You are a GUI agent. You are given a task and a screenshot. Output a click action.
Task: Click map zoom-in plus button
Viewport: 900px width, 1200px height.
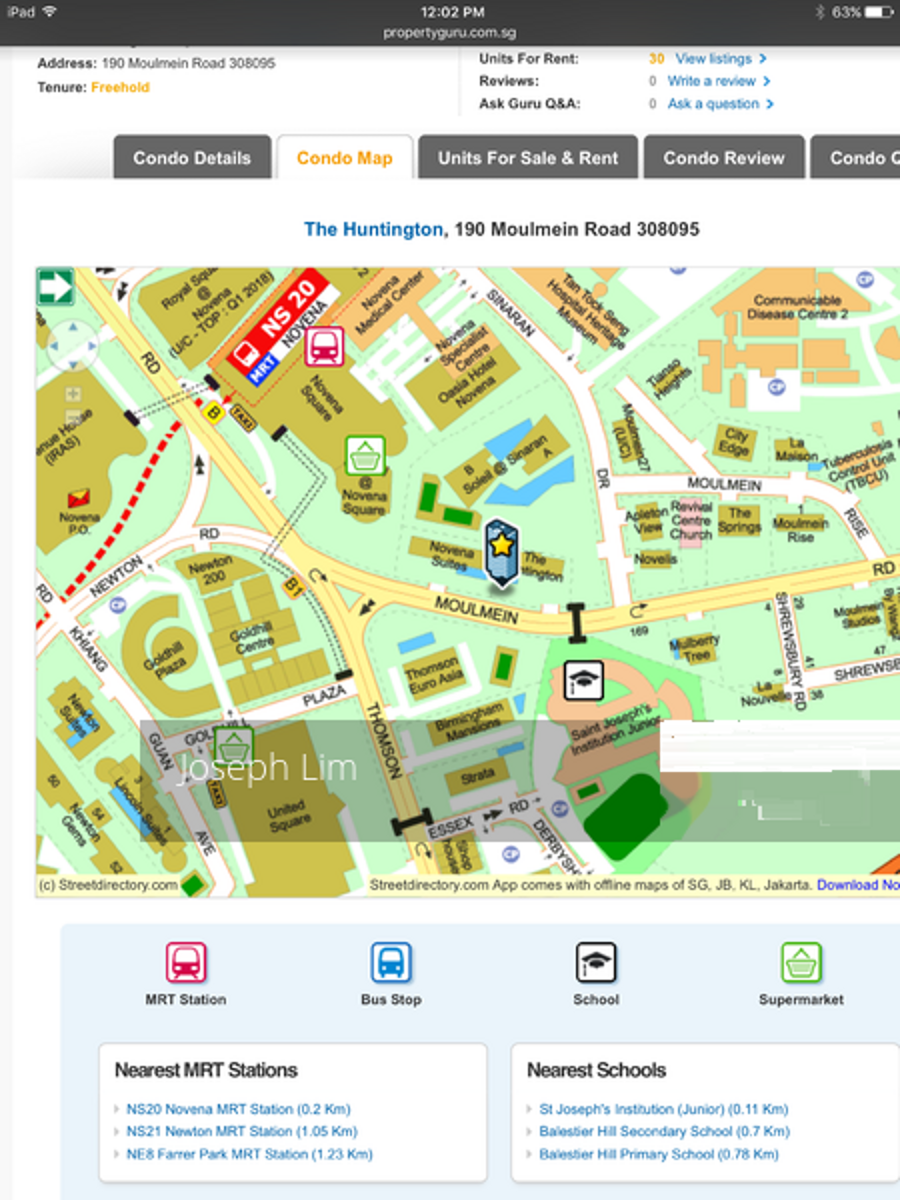(72, 394)
